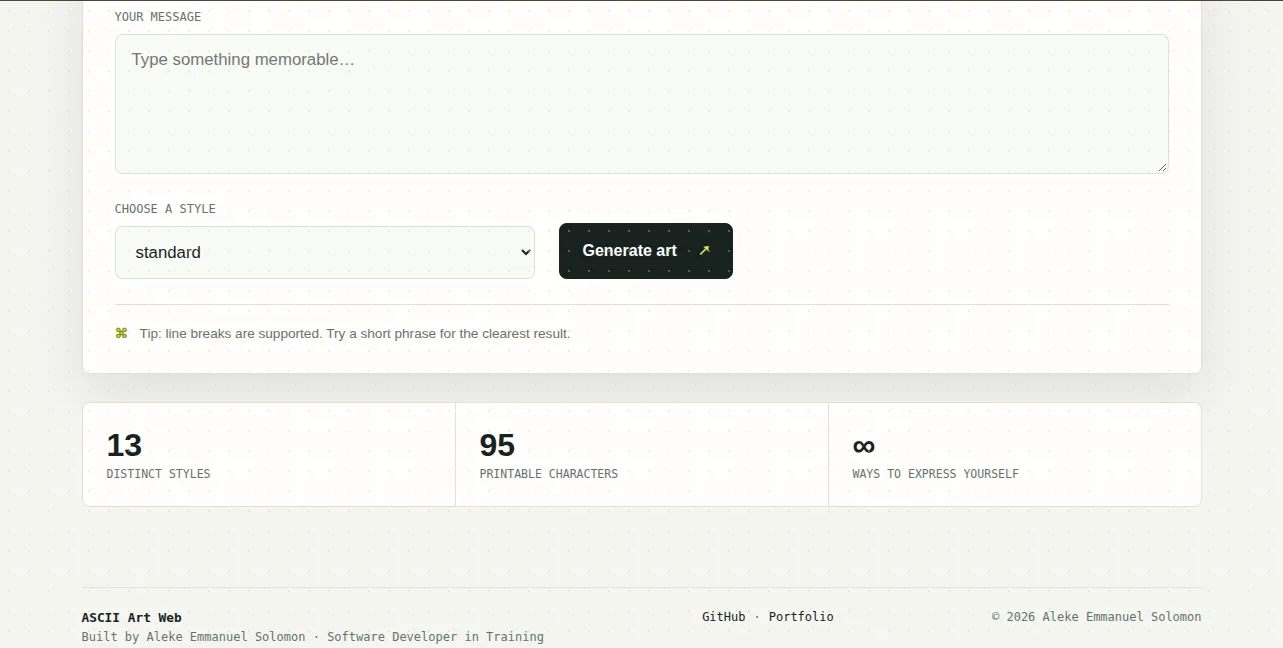Click the 'YOUR MESSAGE' label

[x=158, y=17]
